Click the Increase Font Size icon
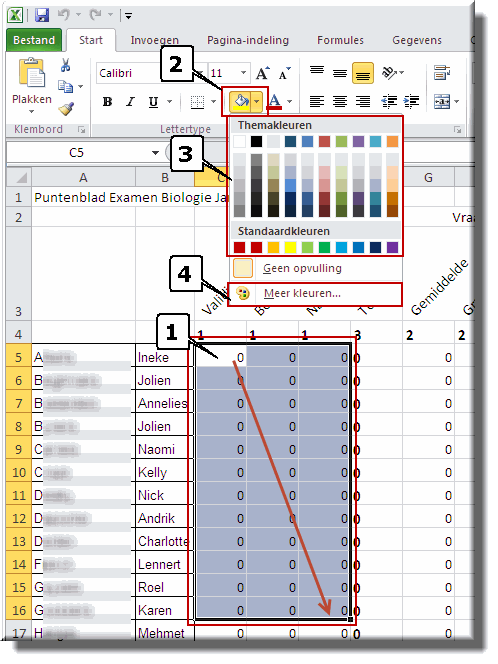Screen dimensions: 498x664 (263, 73)
